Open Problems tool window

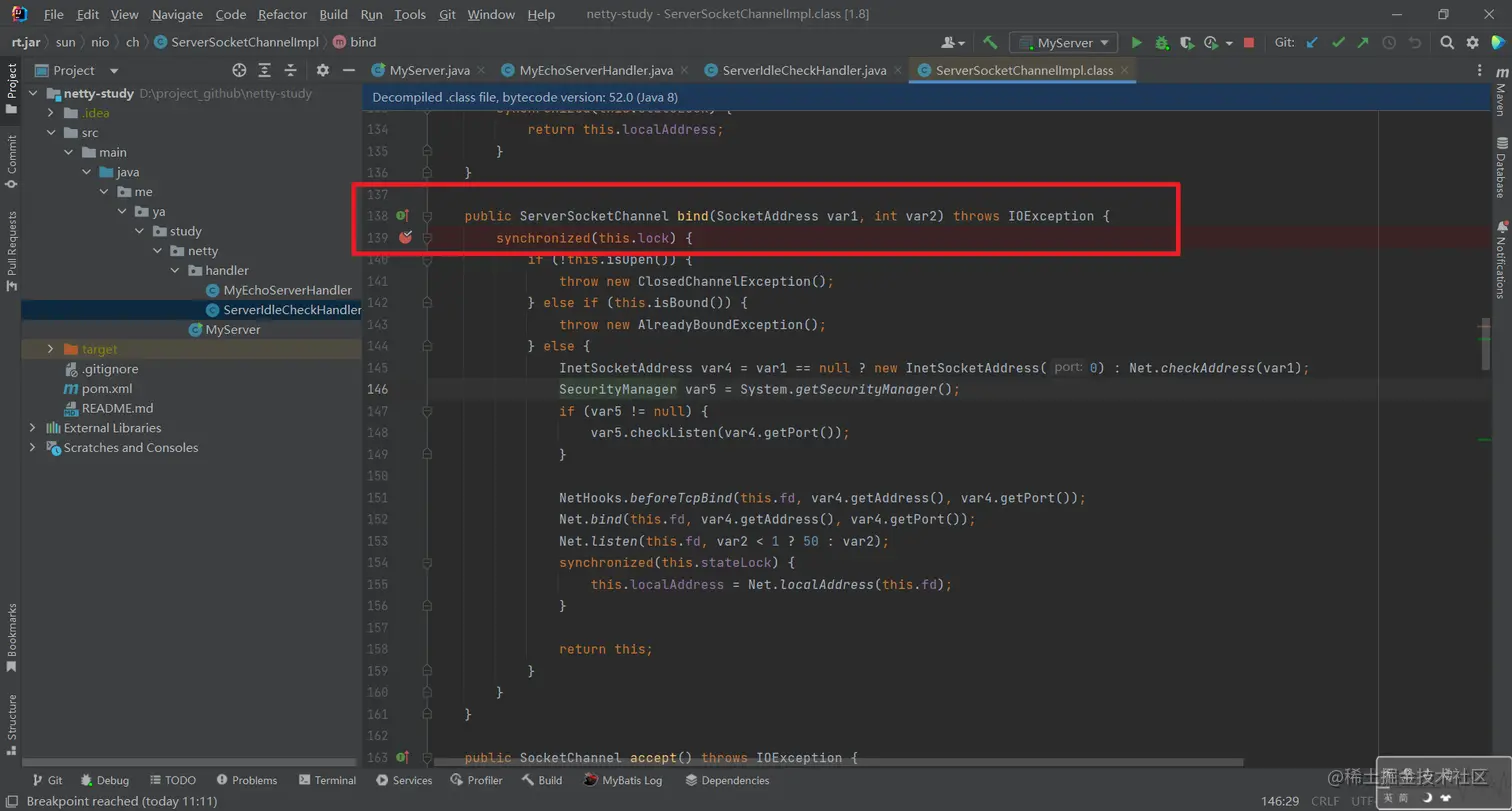coord(245,780)
